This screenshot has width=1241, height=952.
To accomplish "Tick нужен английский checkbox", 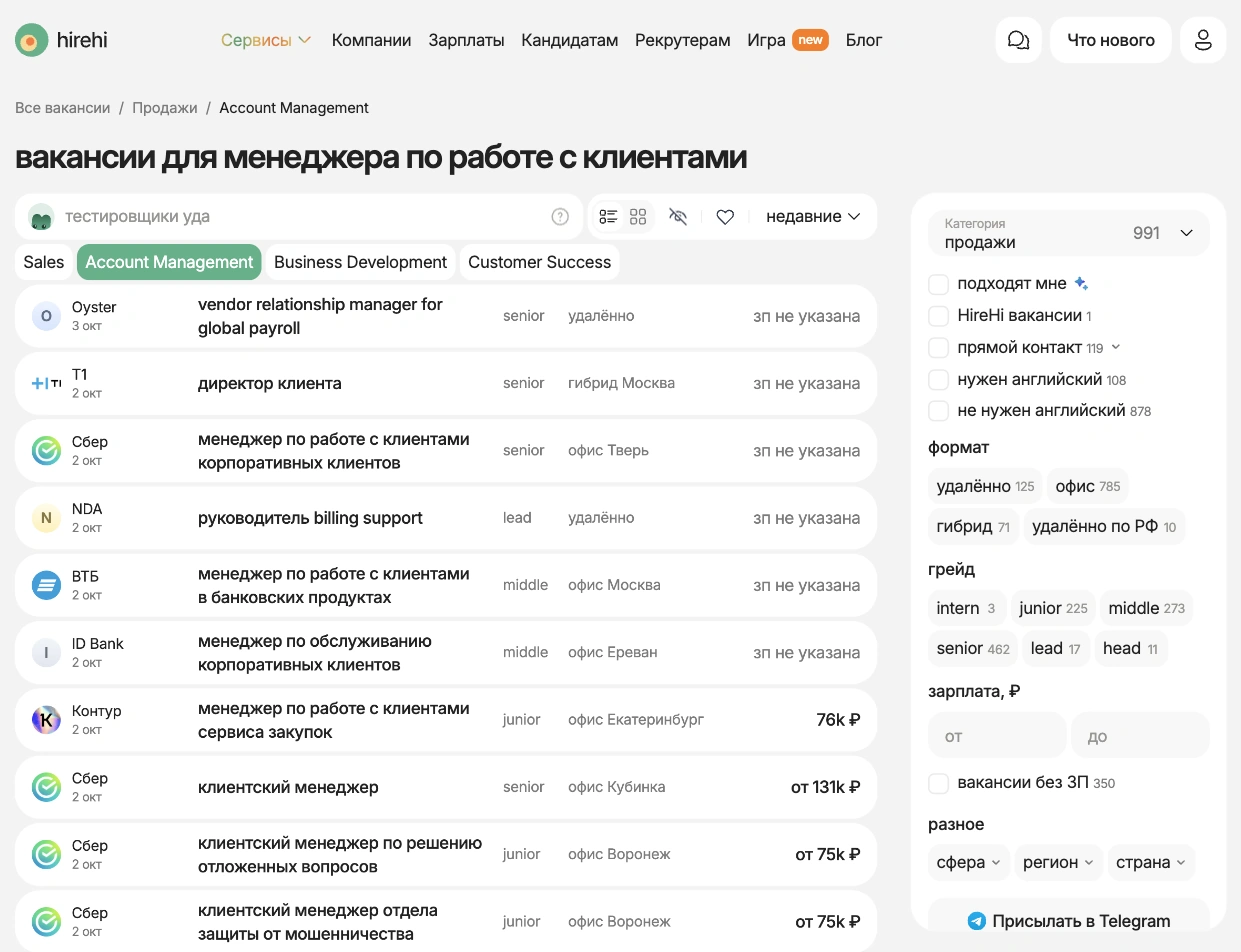I will point(938,379).
